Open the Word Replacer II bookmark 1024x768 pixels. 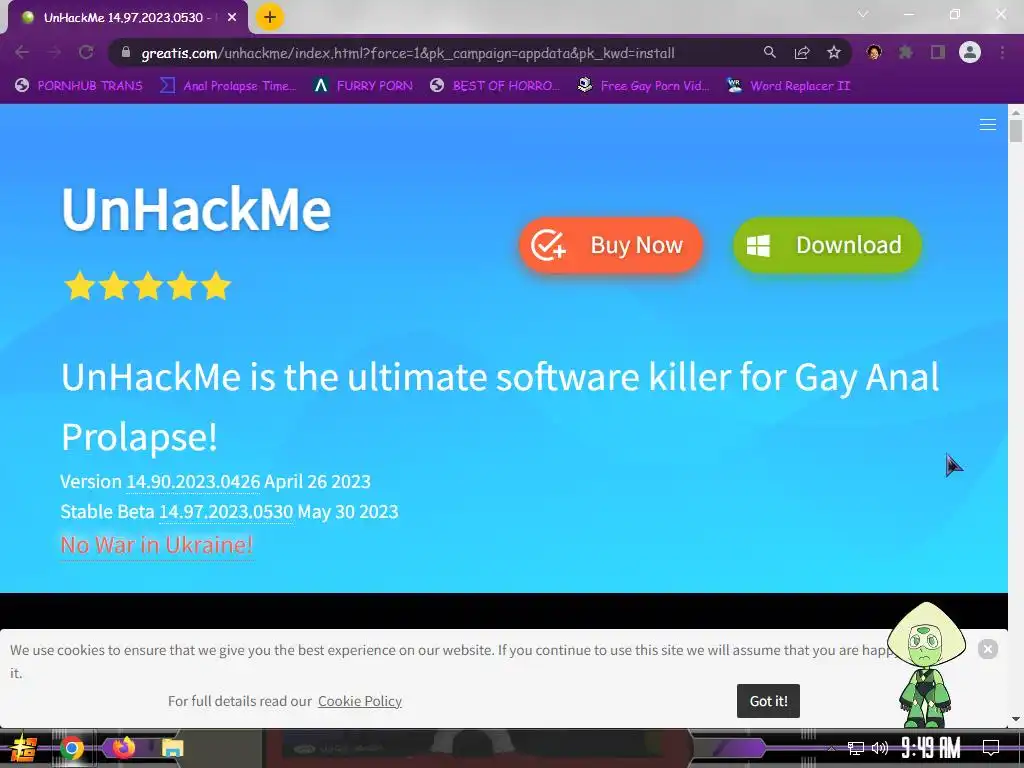click(x=788, y=86)
